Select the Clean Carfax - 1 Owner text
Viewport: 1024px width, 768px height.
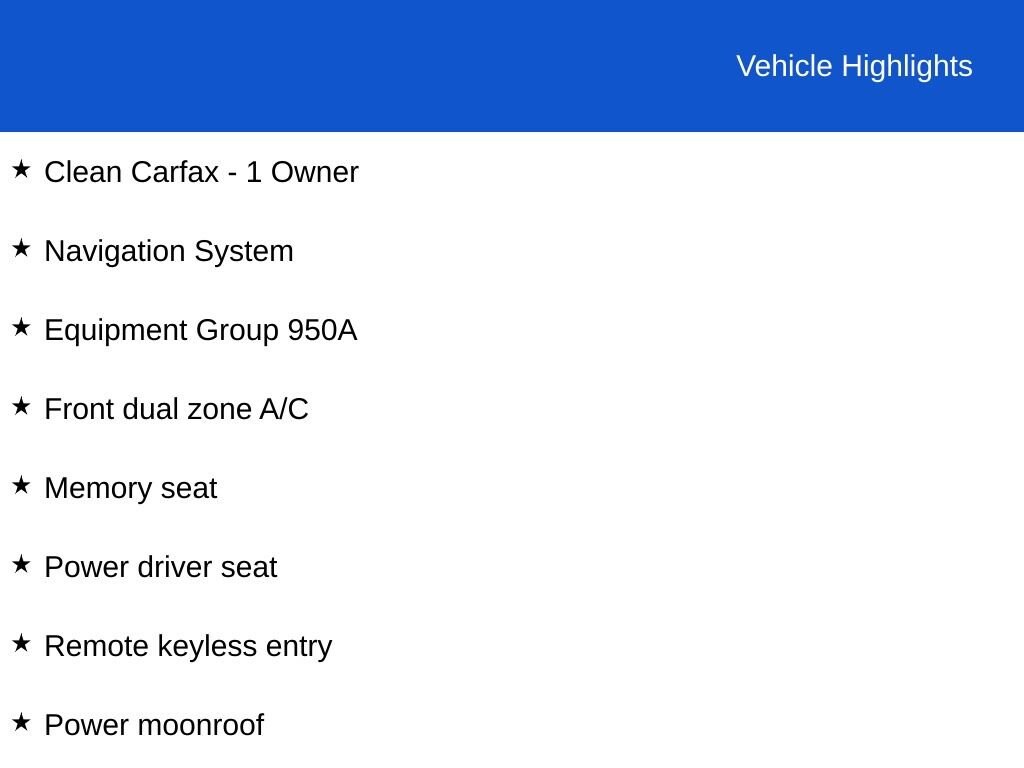[201, 172]
